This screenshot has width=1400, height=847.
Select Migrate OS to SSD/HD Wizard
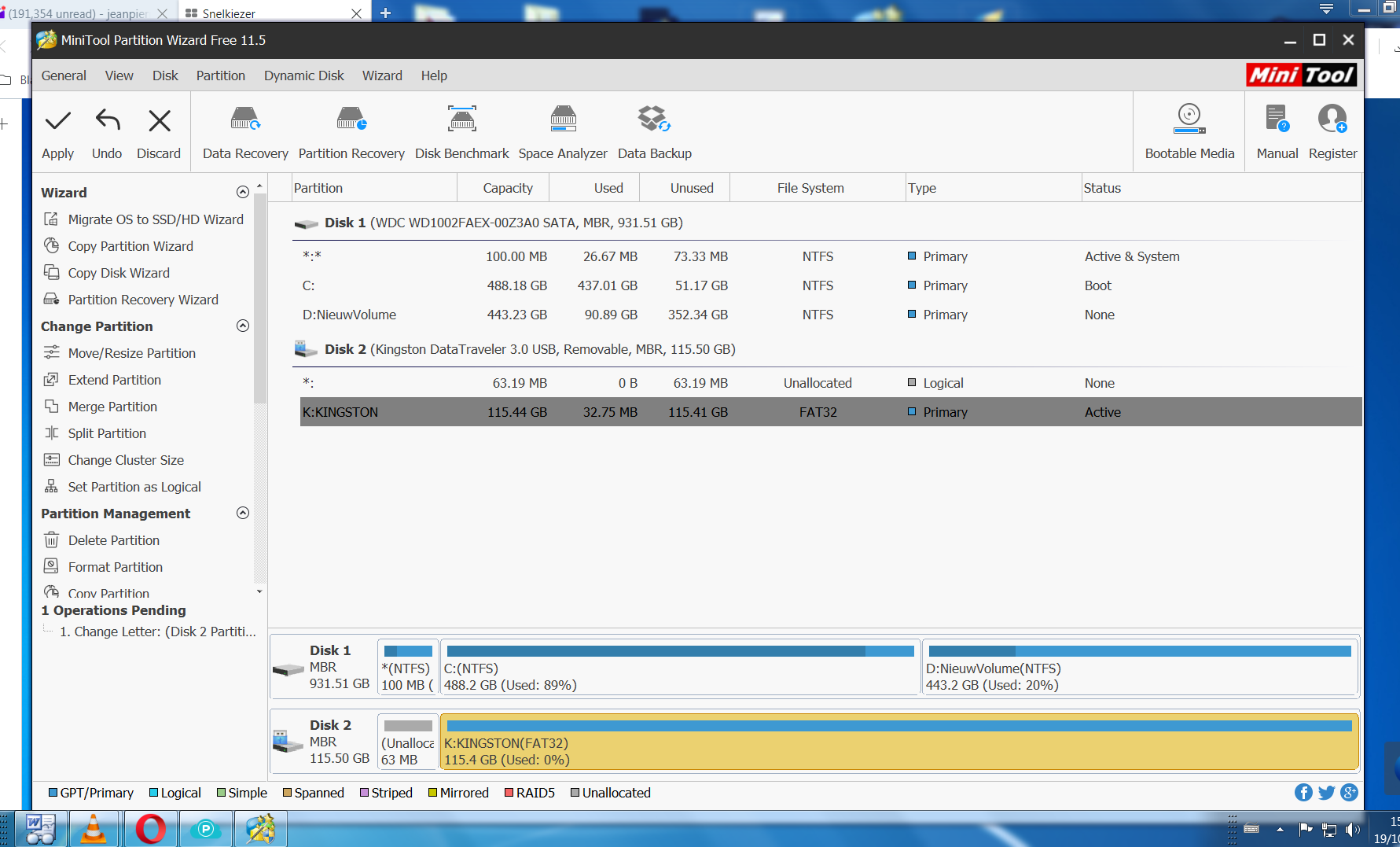[156, 219]
